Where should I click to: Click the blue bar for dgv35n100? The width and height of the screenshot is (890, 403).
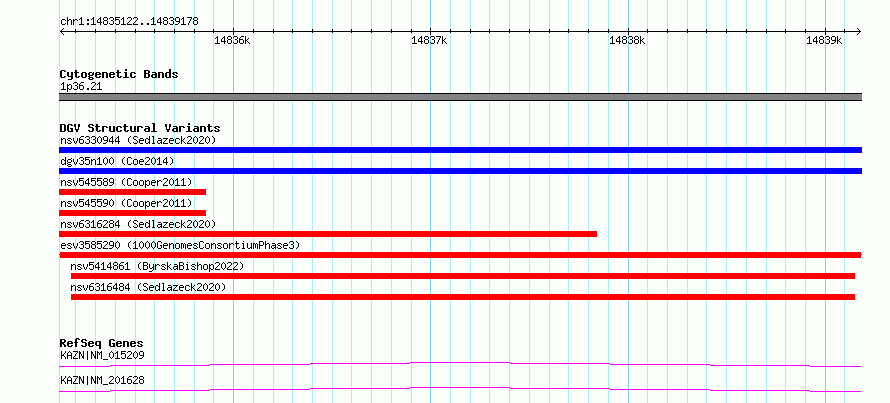(460, 171)
